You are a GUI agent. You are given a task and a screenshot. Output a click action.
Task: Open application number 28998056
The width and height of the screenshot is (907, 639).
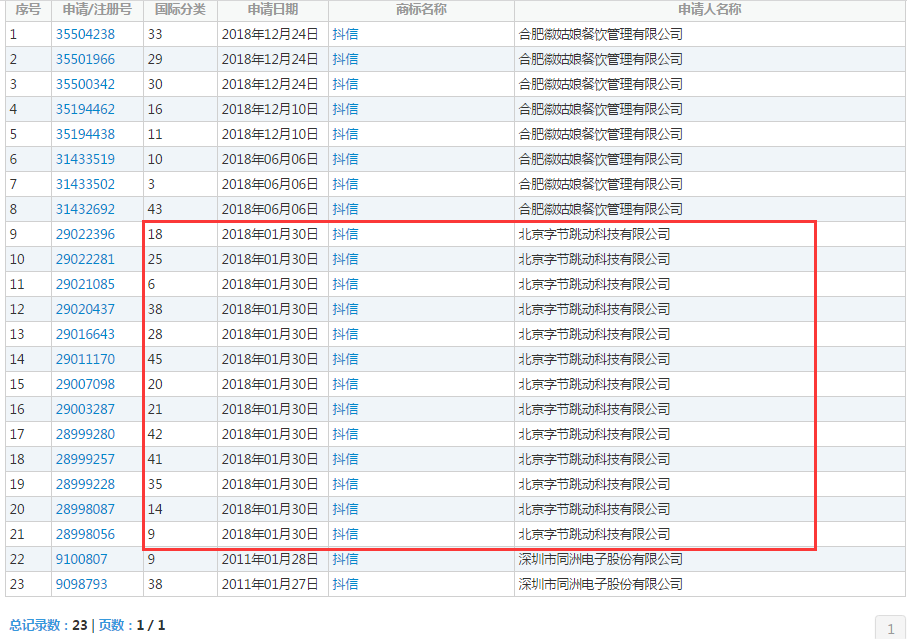85,534
